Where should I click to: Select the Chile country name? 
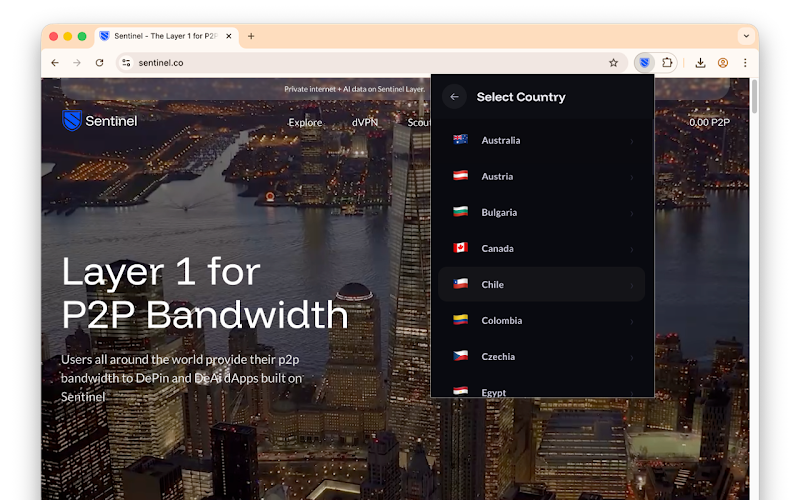pos(492,285)
